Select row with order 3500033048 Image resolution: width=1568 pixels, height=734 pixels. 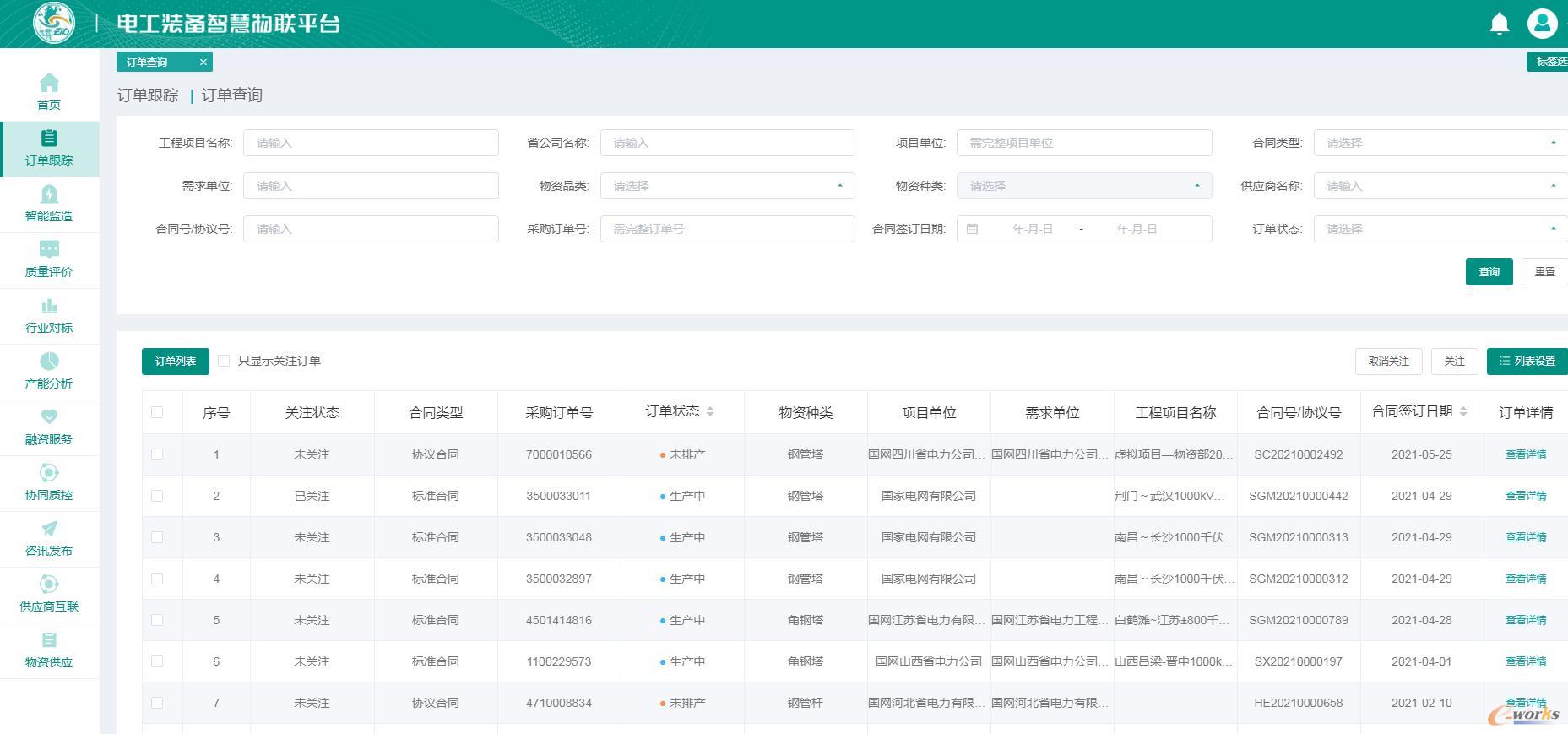pos(157,537)
